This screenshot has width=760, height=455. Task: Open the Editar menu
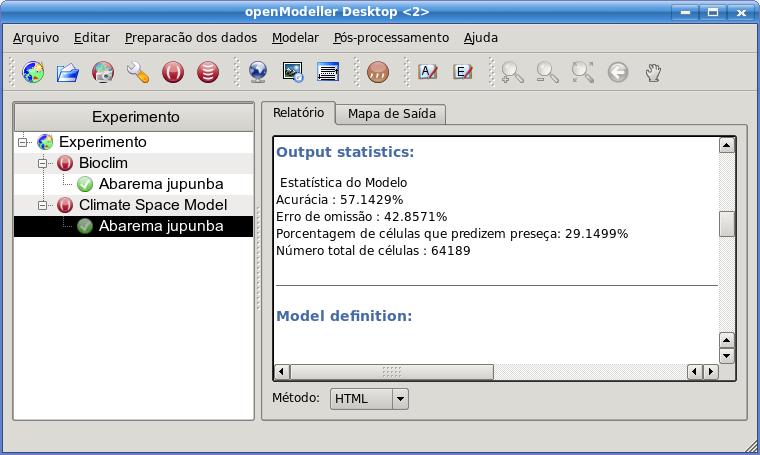92,38
